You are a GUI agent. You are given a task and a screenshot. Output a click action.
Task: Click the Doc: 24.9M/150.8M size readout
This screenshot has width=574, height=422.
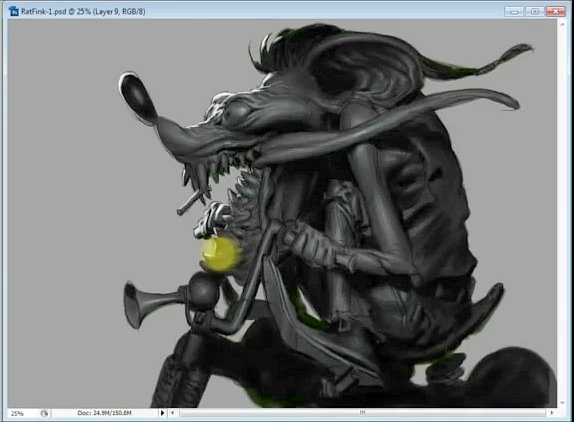pos(104,413)
